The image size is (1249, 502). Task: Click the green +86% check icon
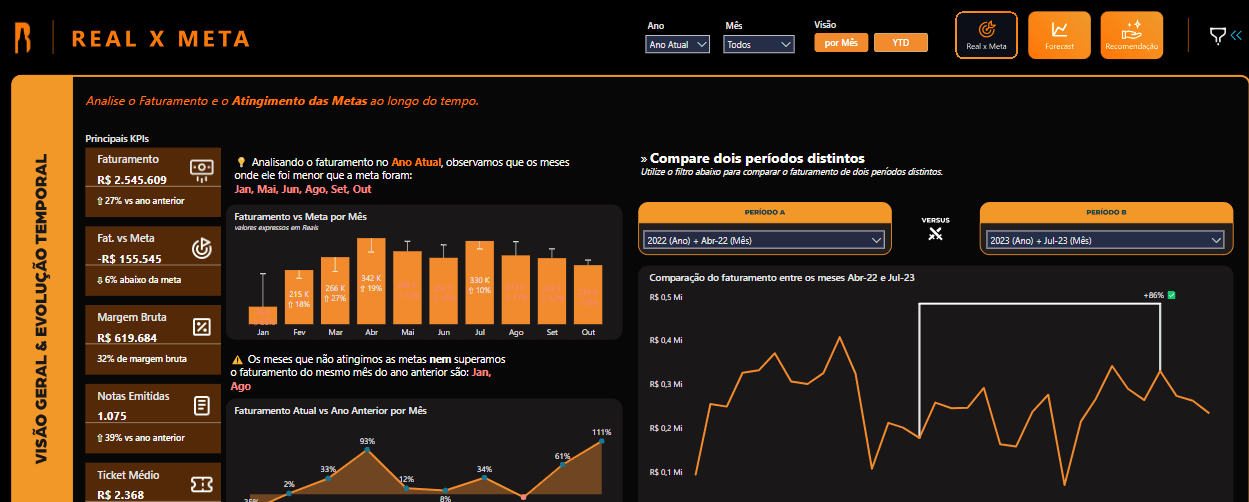[x=1171, y=296]
